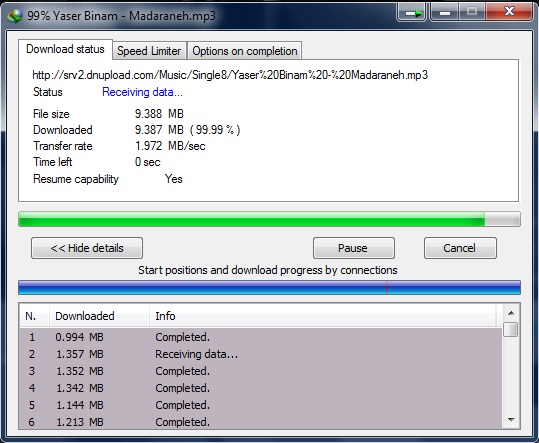Click the IDM globe icon in title bar
The image size is (539, 443).
[x=15, y=15]
